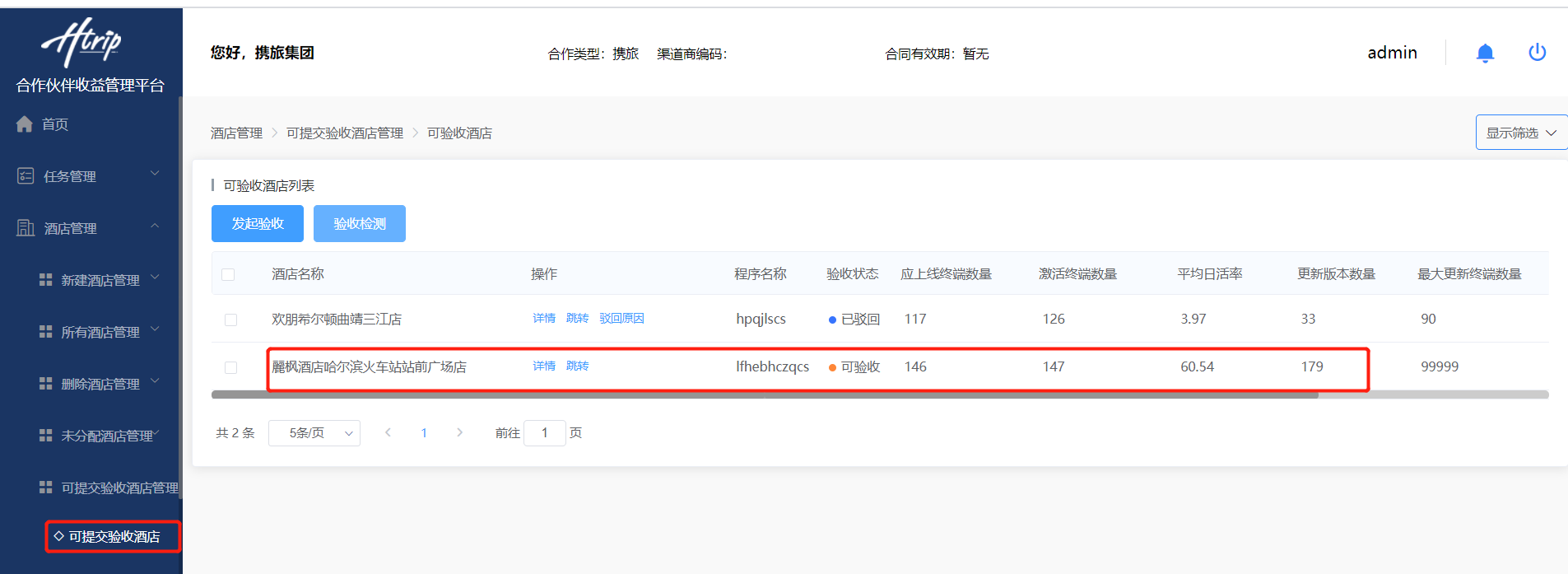This screenshot has height=574, width=1568.
Task: Open 详情 for 欢朋希尔顿曲靖三江店
Action: (544, 318)
